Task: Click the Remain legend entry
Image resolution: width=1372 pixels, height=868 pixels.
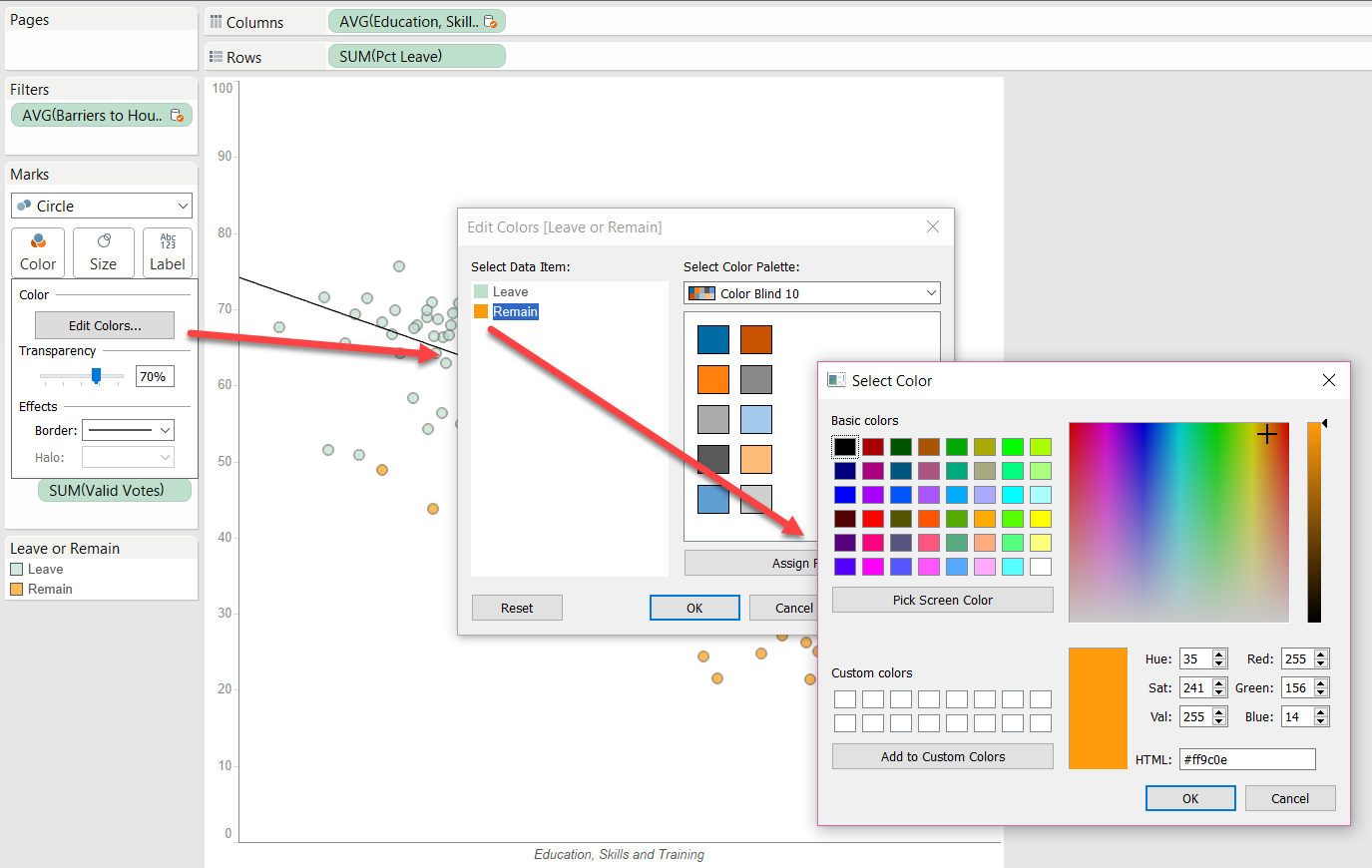Action: click(41, 589)
